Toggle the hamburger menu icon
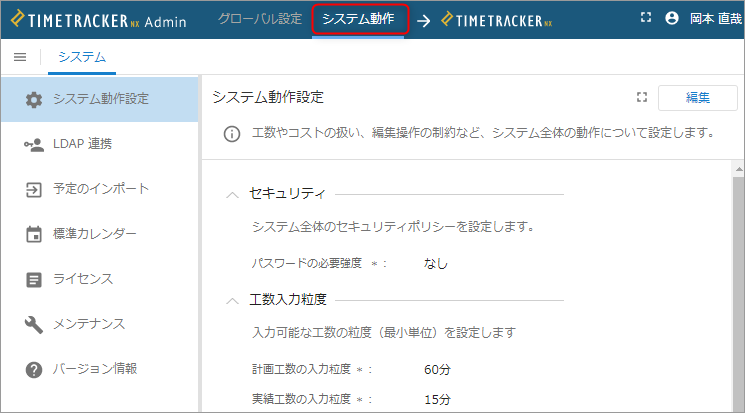745x413 pixels. [x=20, y=58]
